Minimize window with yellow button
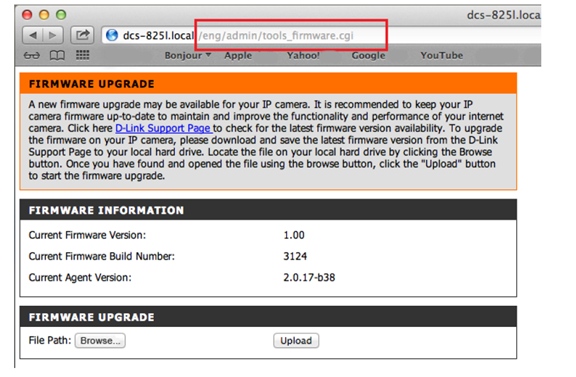Screen dimensions: 576x377 (44, 15)
